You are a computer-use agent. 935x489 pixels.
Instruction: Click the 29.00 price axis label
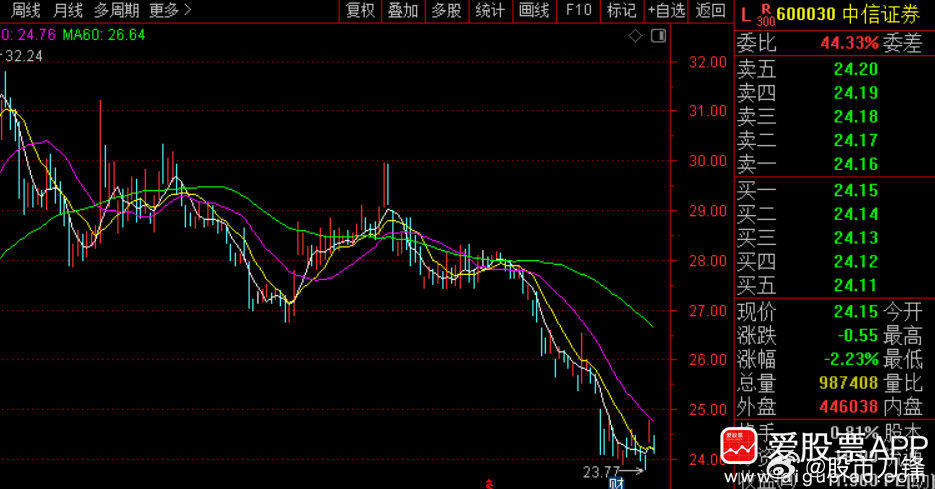708,211
